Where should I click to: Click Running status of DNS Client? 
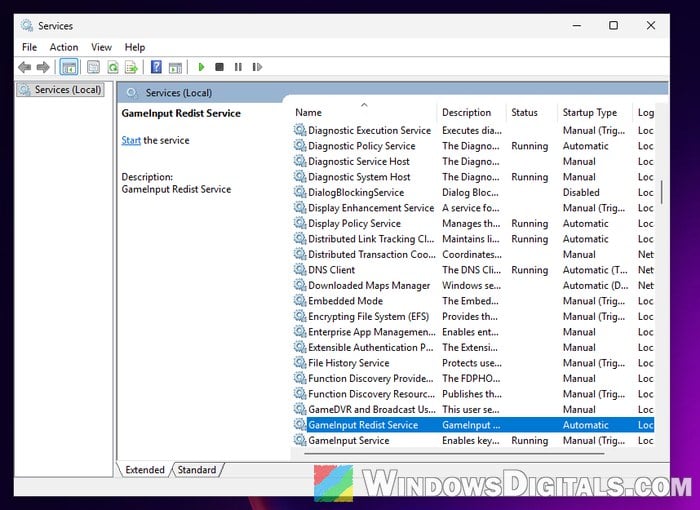coord(529,270)
